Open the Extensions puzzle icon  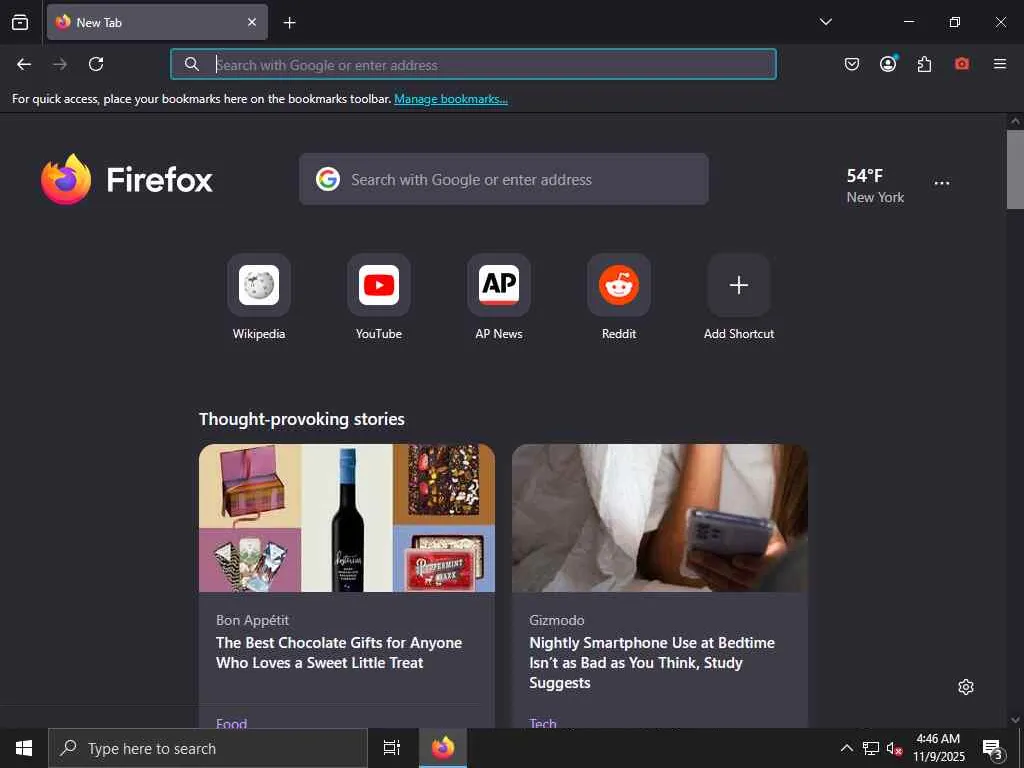(924, 64)
